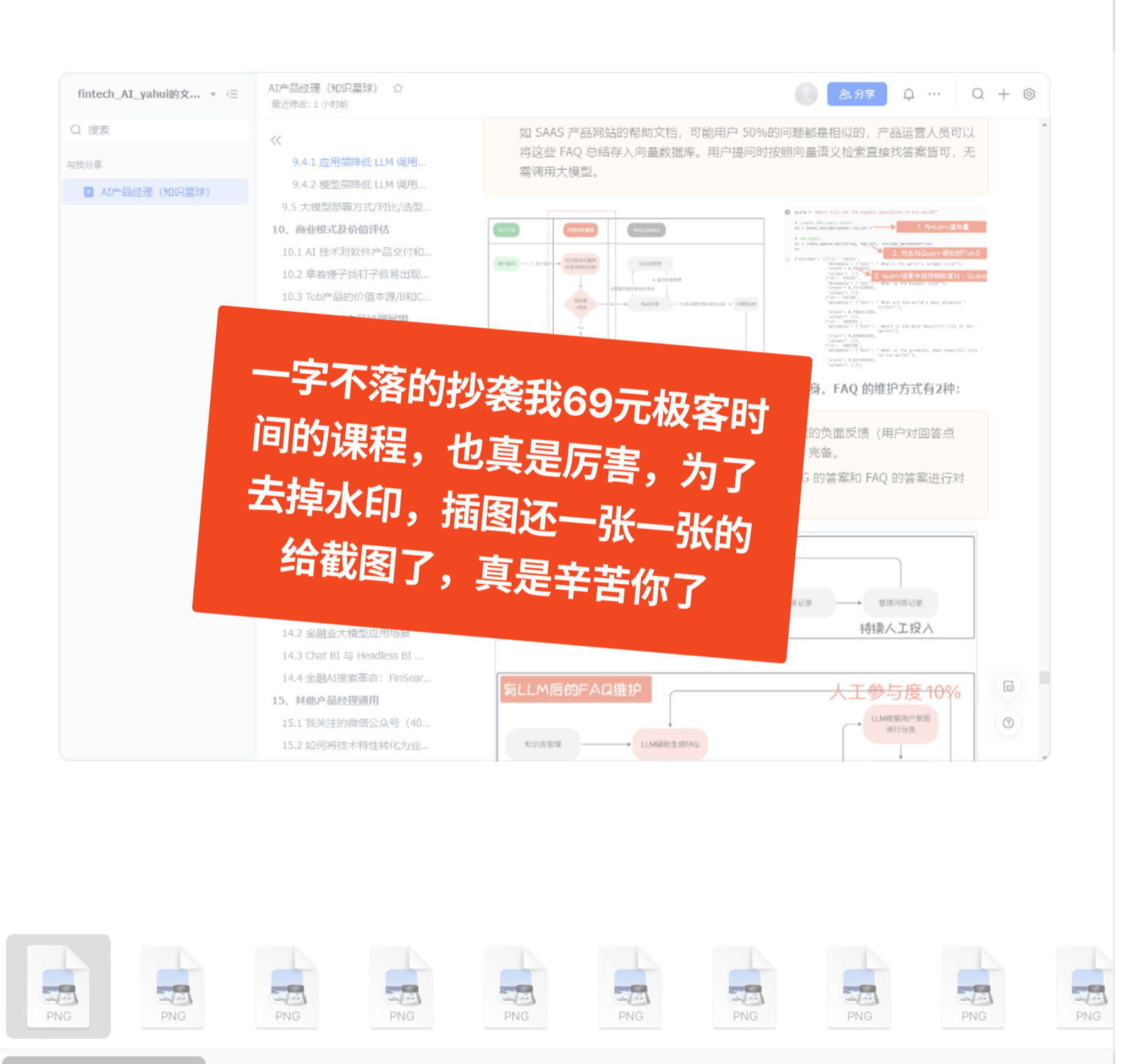Click the blue 分享 button
This screenshot has height=1064, width=1121.
point(856,94)
